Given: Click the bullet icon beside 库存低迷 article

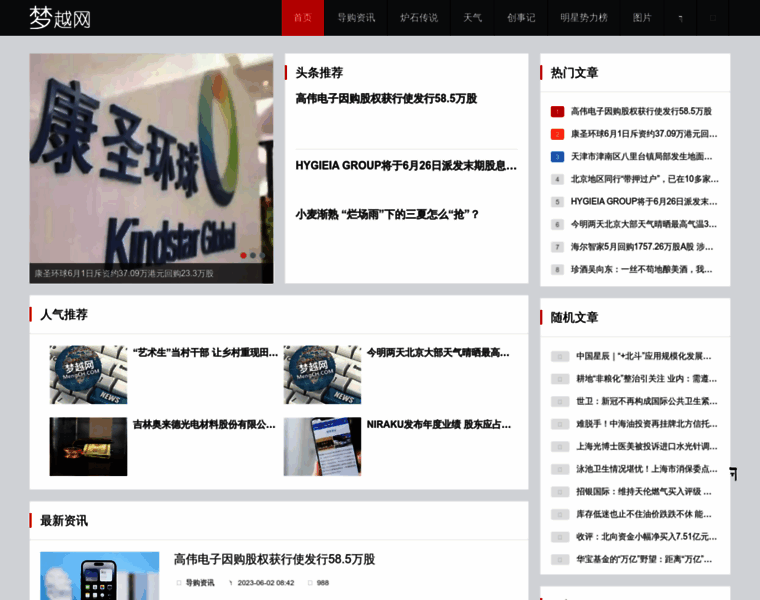Looking at the screenshot, I should tap(560, 514).
